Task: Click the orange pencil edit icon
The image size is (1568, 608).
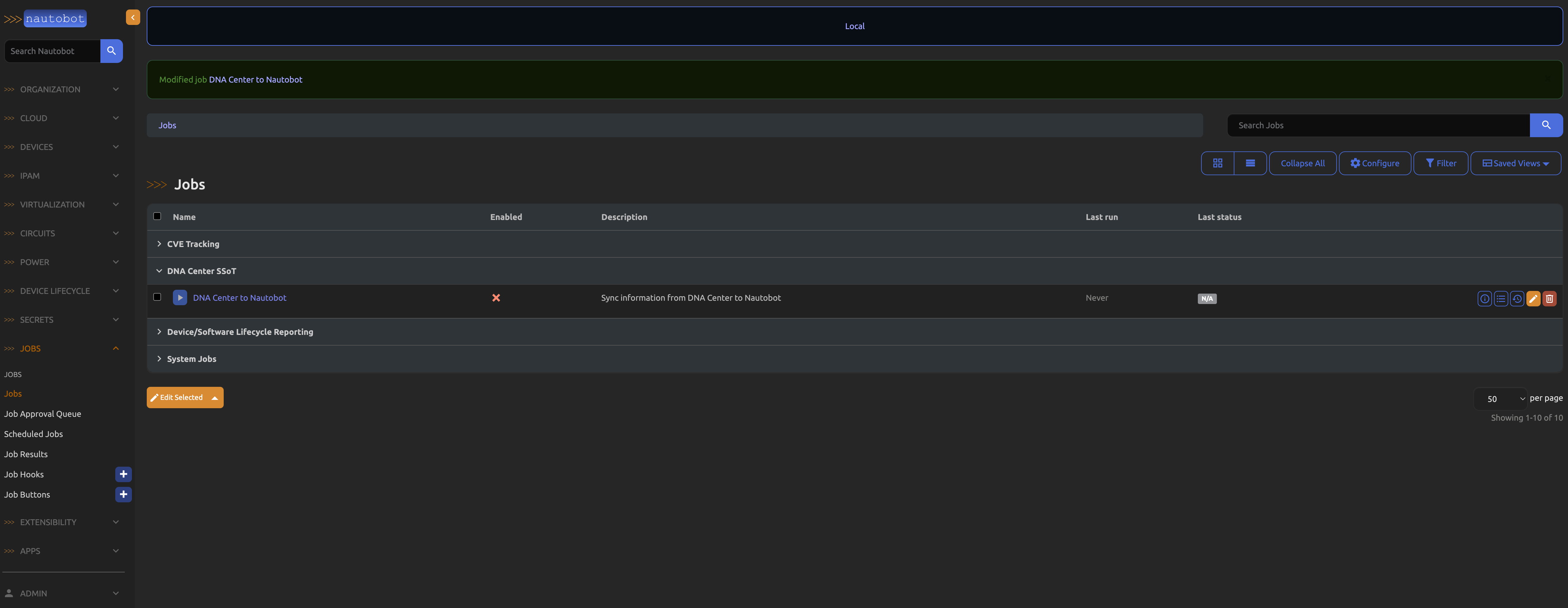Action: pos(1533,299)
